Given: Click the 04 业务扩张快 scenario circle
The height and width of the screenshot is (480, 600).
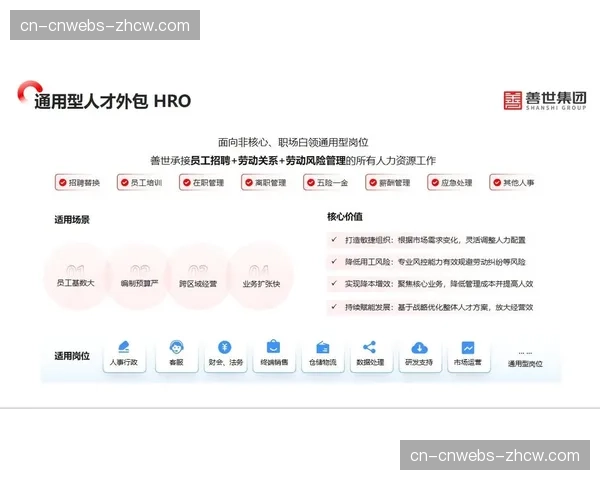Looking at the screenshot, I should point(261,276).
